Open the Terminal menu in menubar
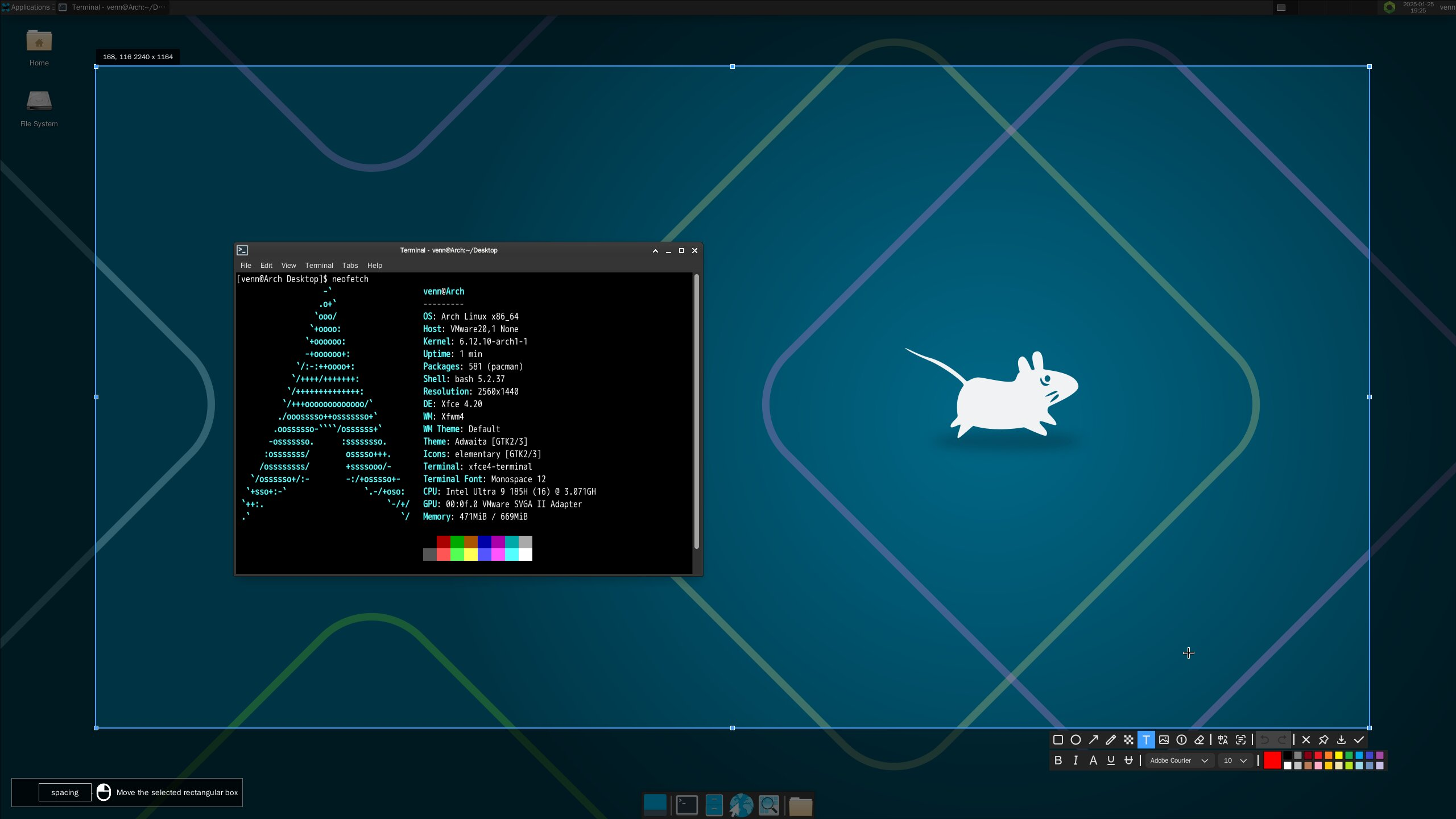This screenshot has width=1456, height=819. [318, 266]
